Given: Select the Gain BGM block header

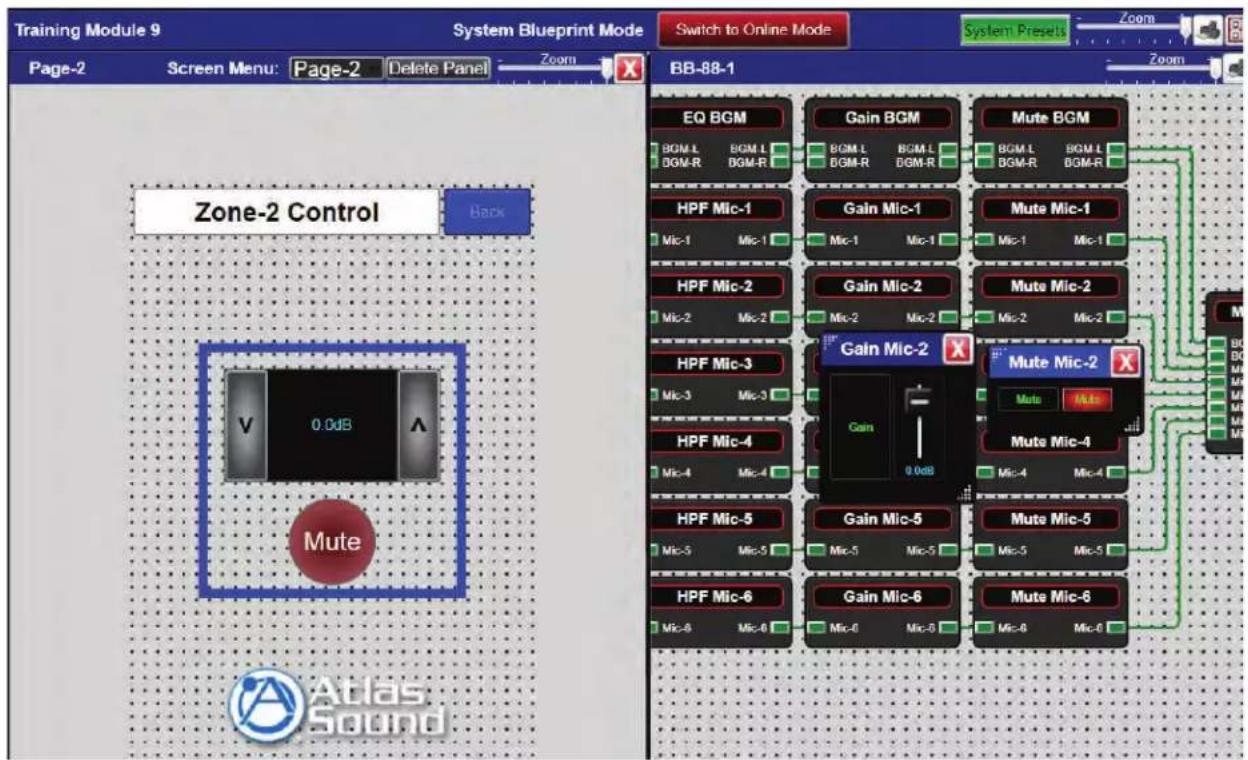Looking at the screenshot, I should (x=882, y=117).
